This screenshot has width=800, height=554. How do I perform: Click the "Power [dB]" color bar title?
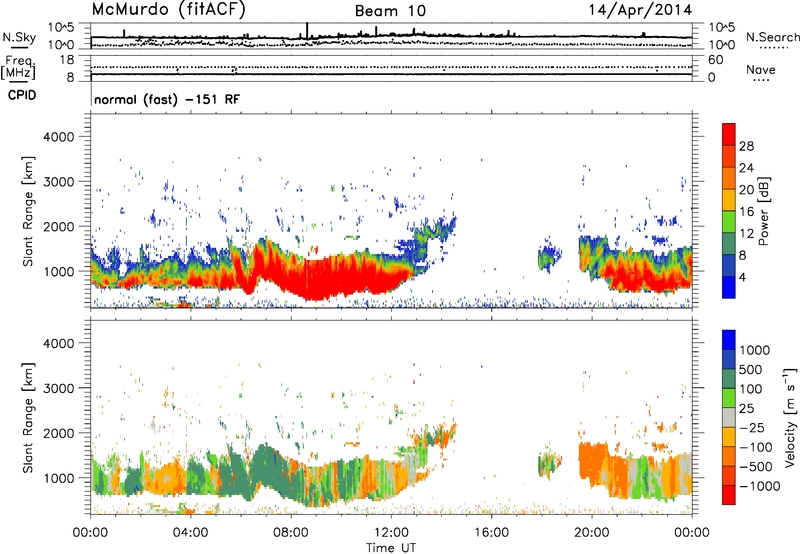(x=763, y=211)
